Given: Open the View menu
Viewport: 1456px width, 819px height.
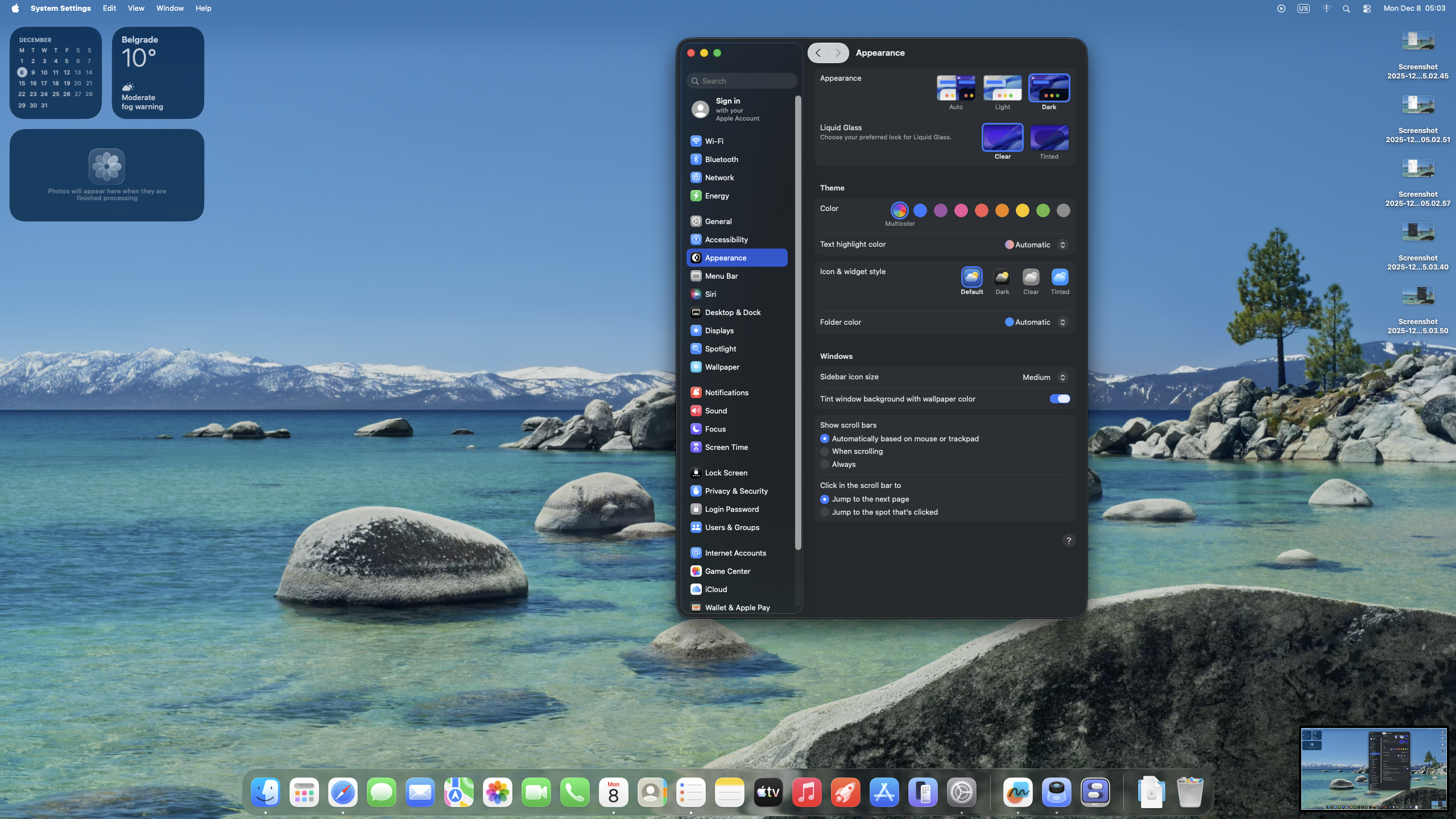Looking at the screenshot, I should [x=136, y=8].
